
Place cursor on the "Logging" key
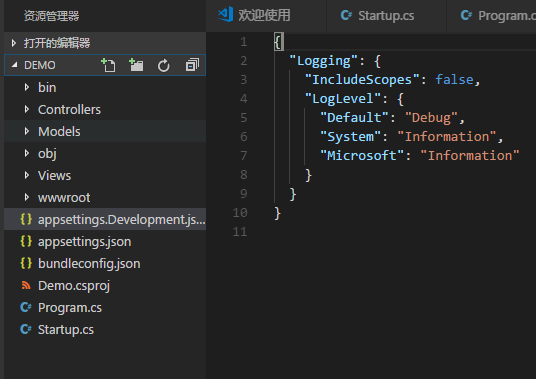323,61
